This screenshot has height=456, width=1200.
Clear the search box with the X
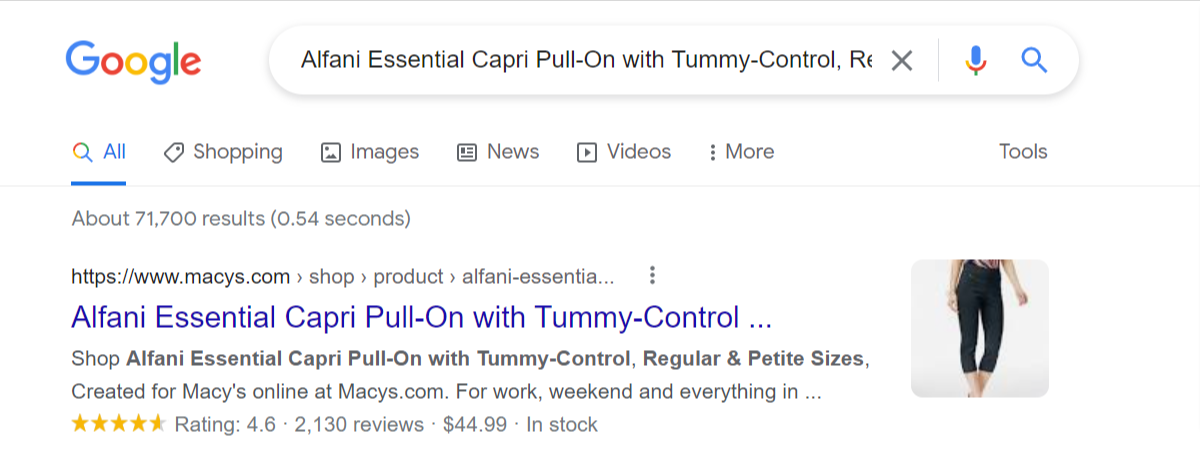pos(902,61)
